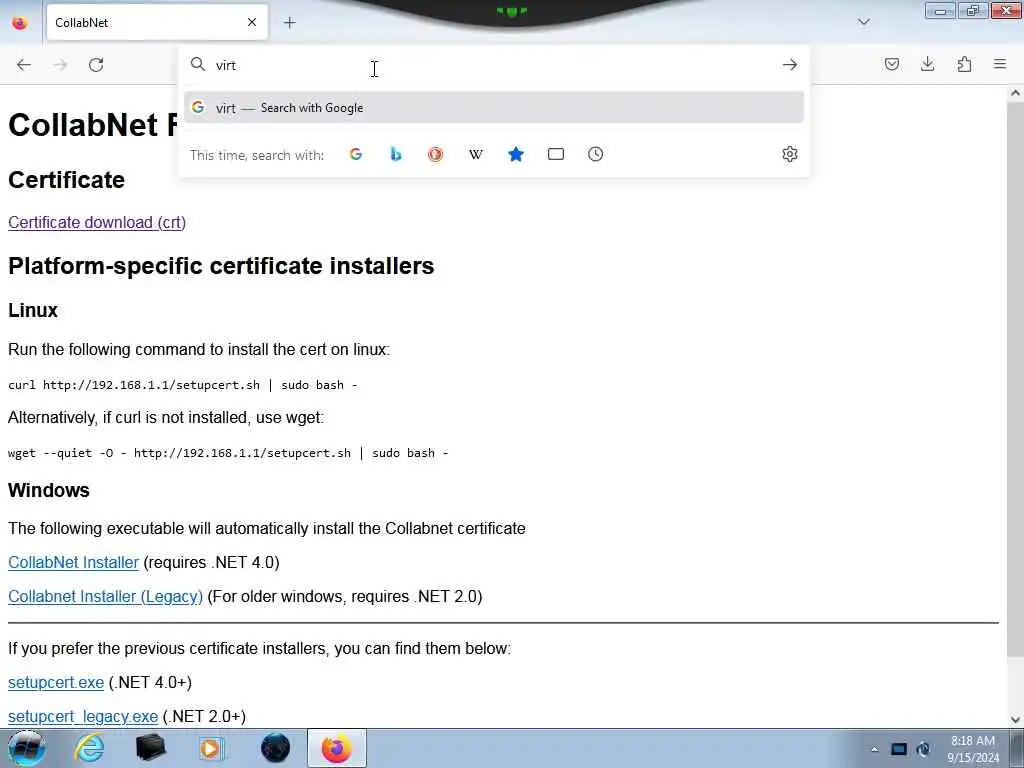Choose 'virt — Search with Google' suggestion
The image size is (1024, 768).
[493, 108]
